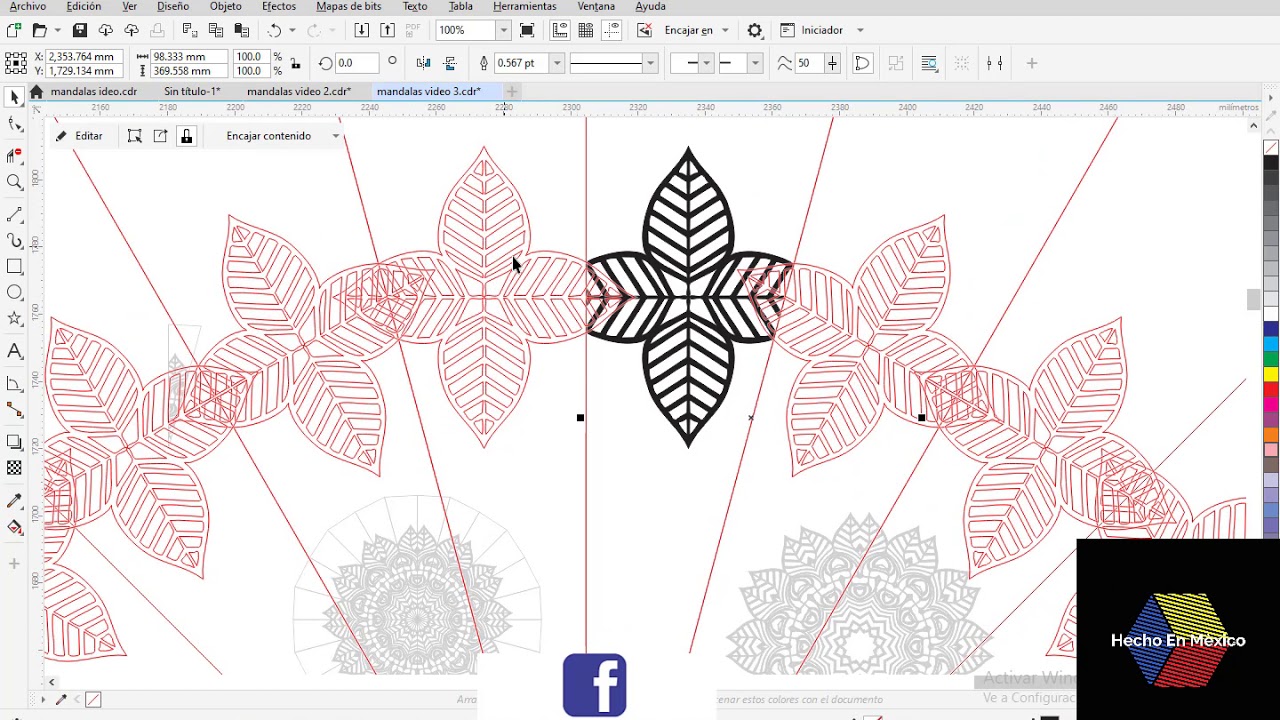Viewport: 1280px width, 720px height.
Task: Switch to Sin título-1 tab
Action: coord(192,91)
